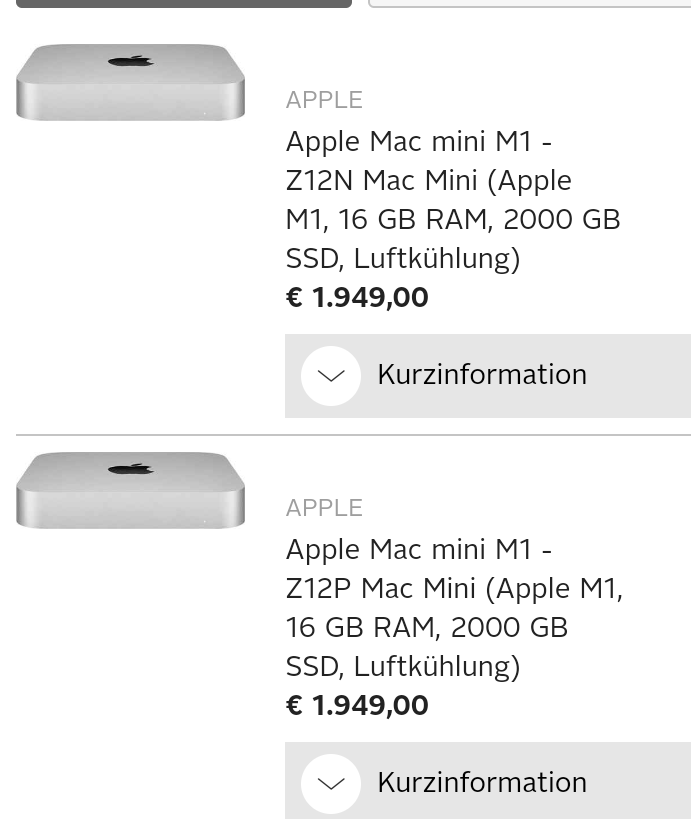
Task: Expand Kurzinformation chevron for Z12N Mac mini
Action: pyautogui.click(x=331, y=376)
